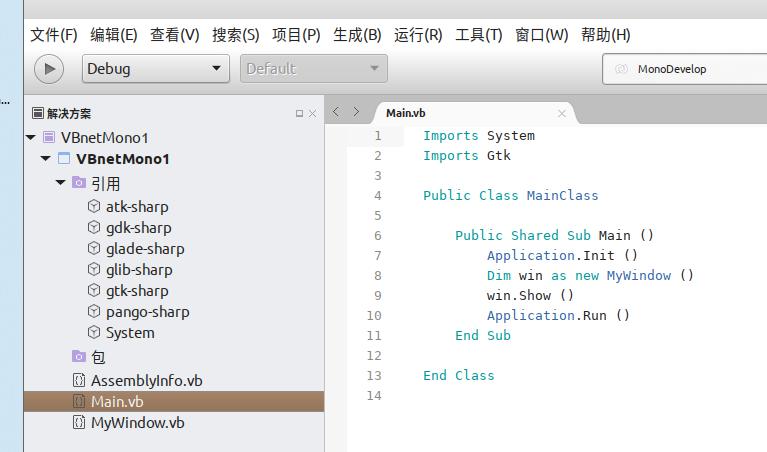Open the 窗口(W) menu

click(541, 35)
